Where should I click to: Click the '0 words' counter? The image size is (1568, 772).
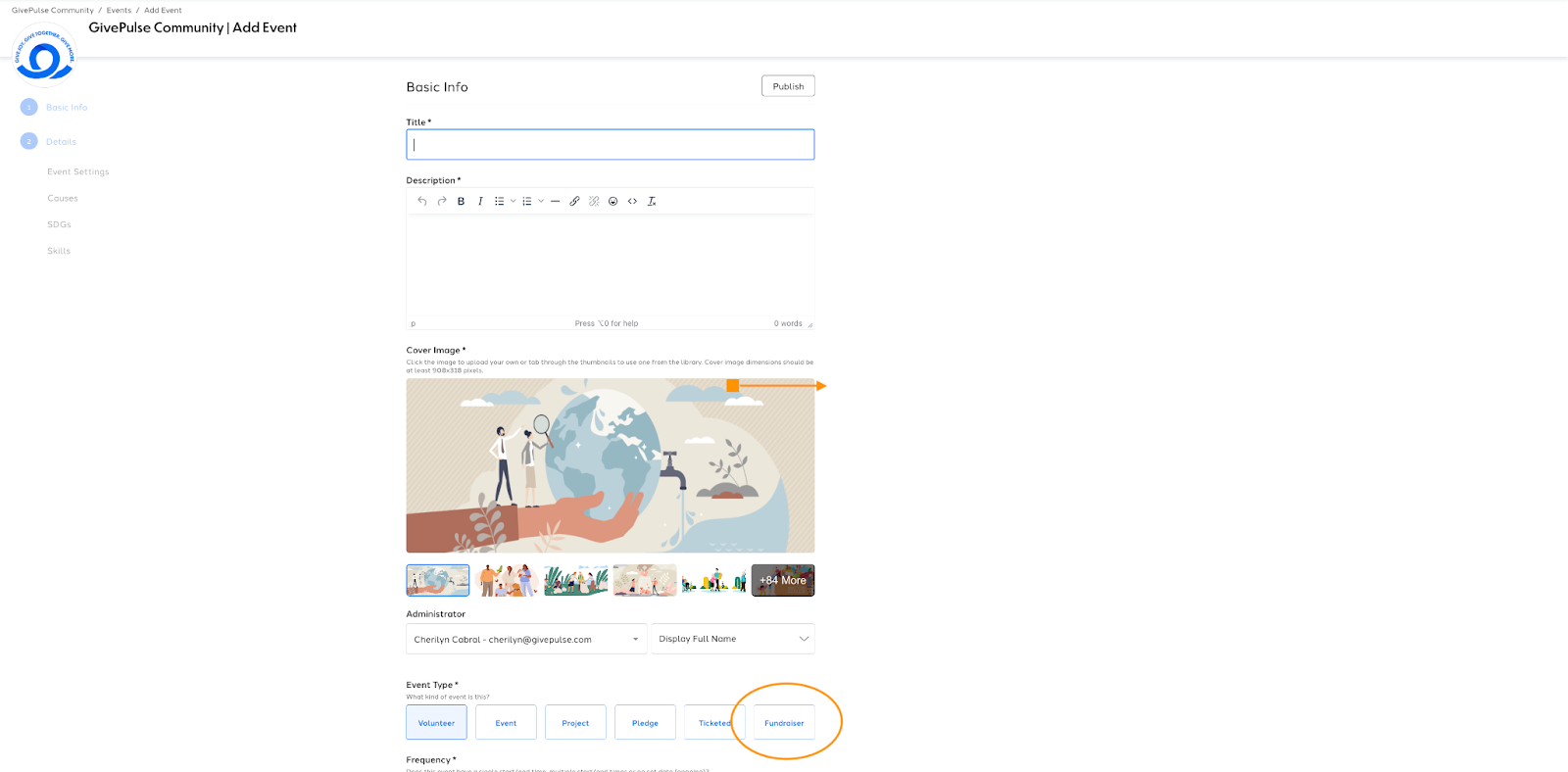tap(788, 323)
